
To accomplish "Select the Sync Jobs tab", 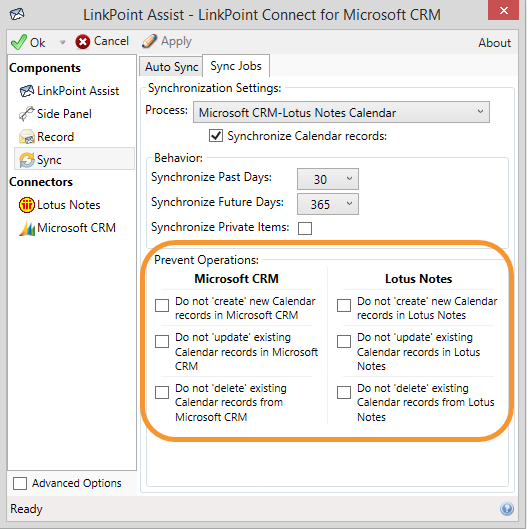I will click(x=236, y=66).
